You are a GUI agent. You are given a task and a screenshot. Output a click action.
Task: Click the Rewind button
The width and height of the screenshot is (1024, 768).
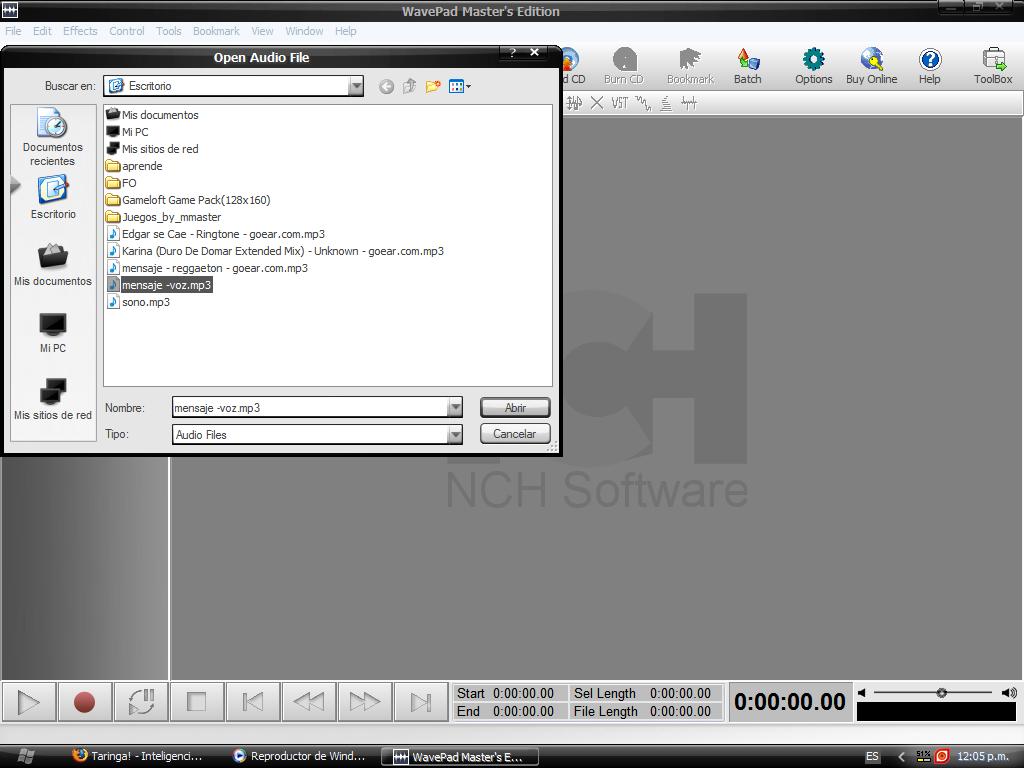click(309, 702)
